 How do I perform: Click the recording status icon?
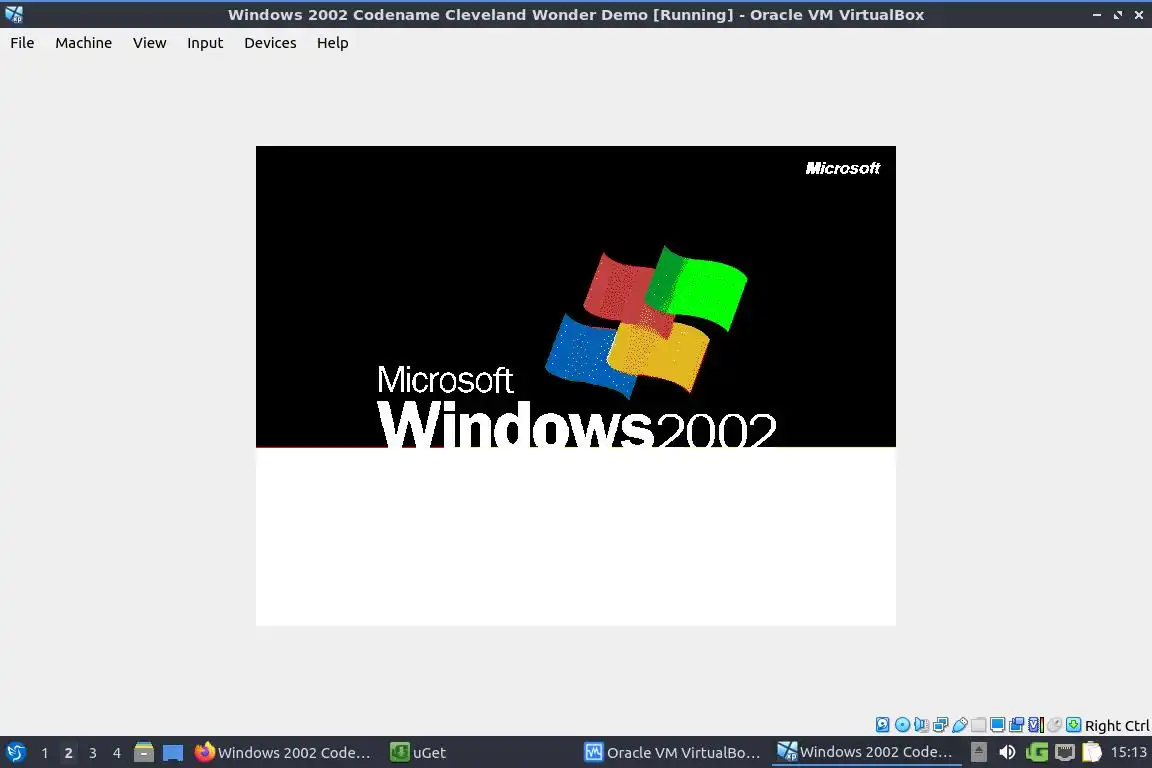1017,725
